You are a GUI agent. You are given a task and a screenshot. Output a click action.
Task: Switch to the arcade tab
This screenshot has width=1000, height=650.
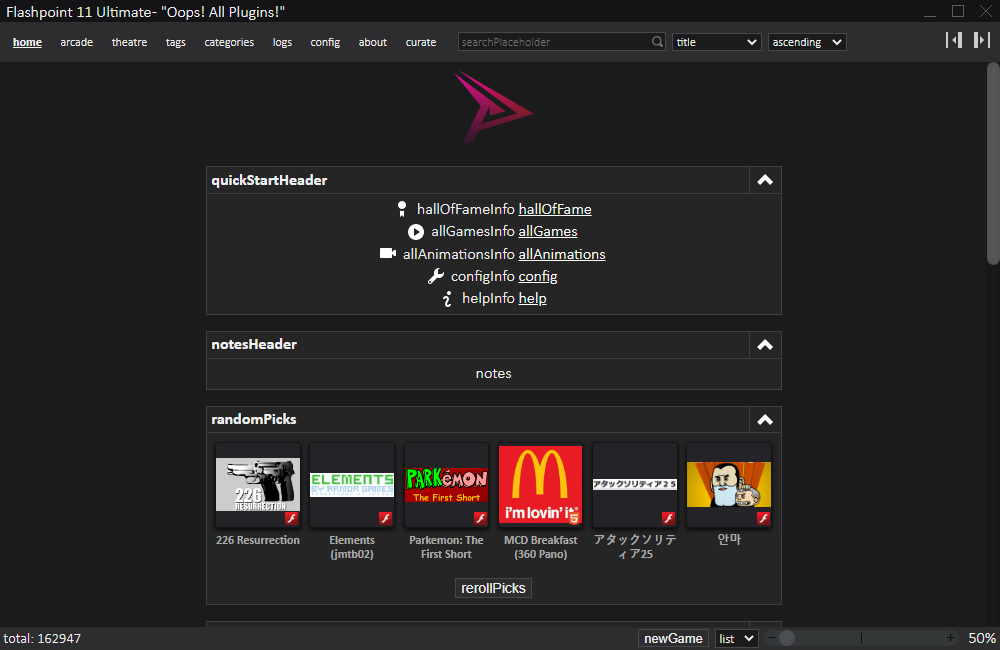(76, 42)
